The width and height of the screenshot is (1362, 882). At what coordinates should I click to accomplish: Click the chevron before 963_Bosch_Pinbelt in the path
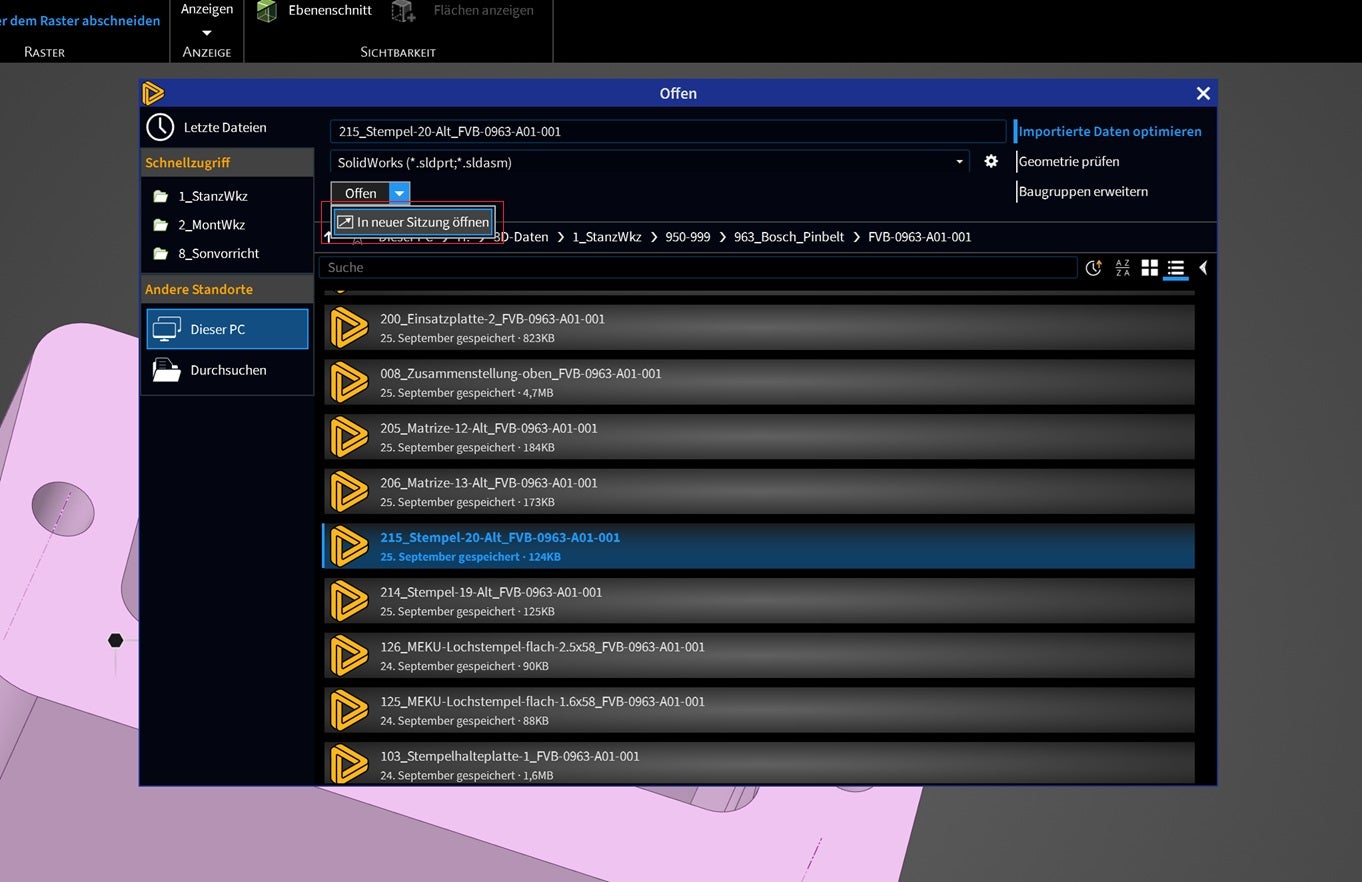tap(724, 237)
